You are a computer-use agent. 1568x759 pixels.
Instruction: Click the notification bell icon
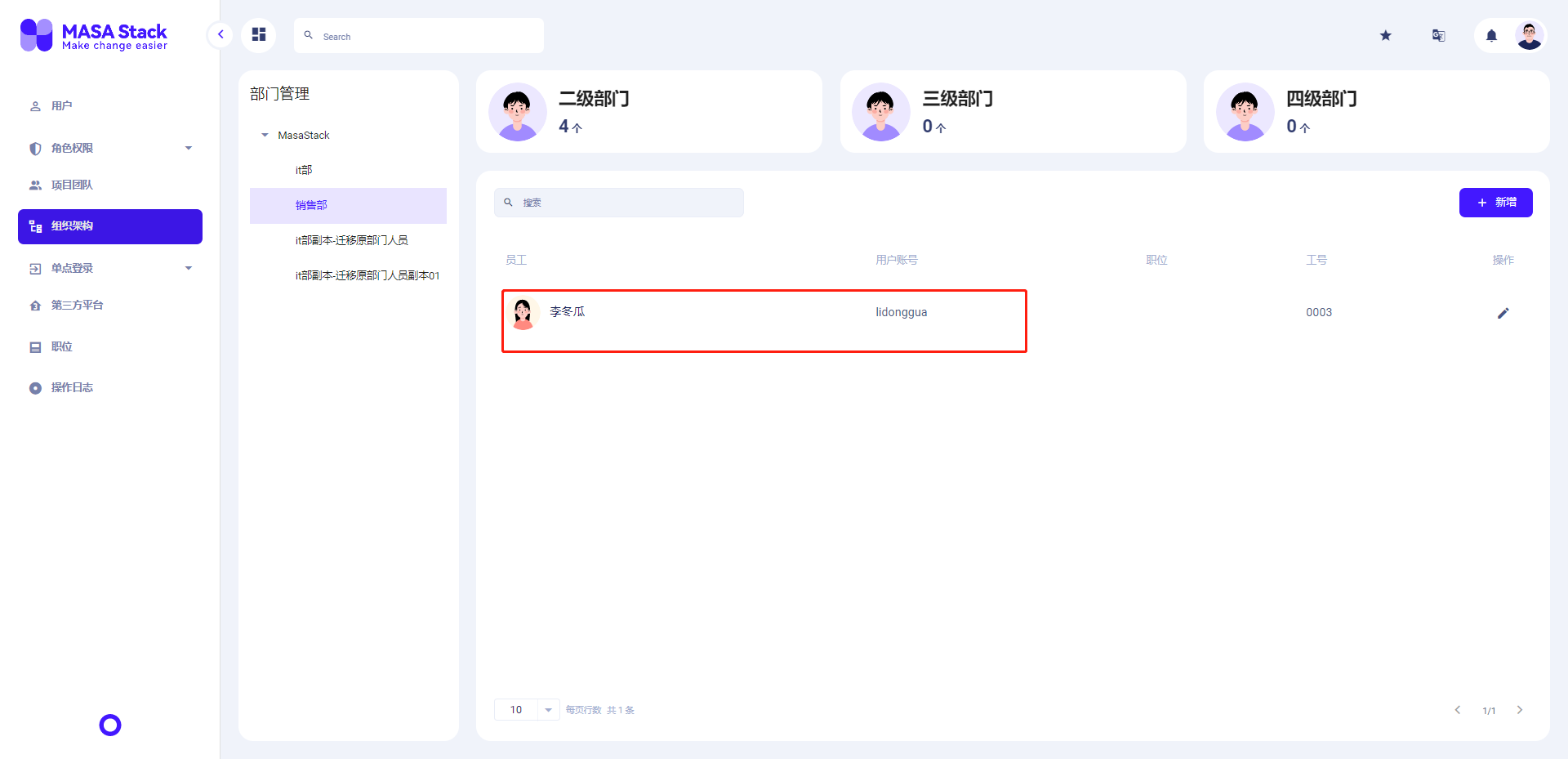point(1490,35)
